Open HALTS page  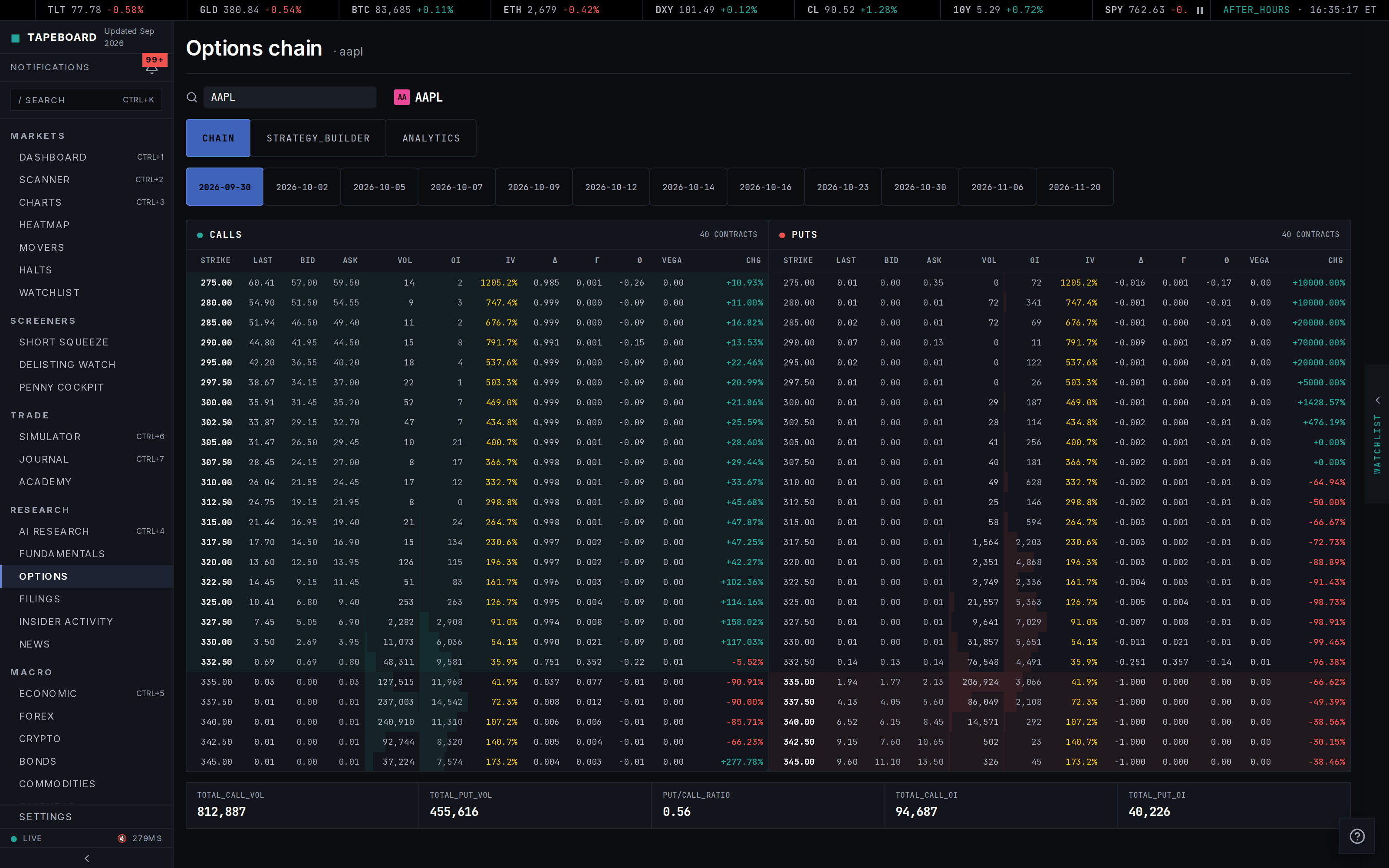[x=87, y=270]
